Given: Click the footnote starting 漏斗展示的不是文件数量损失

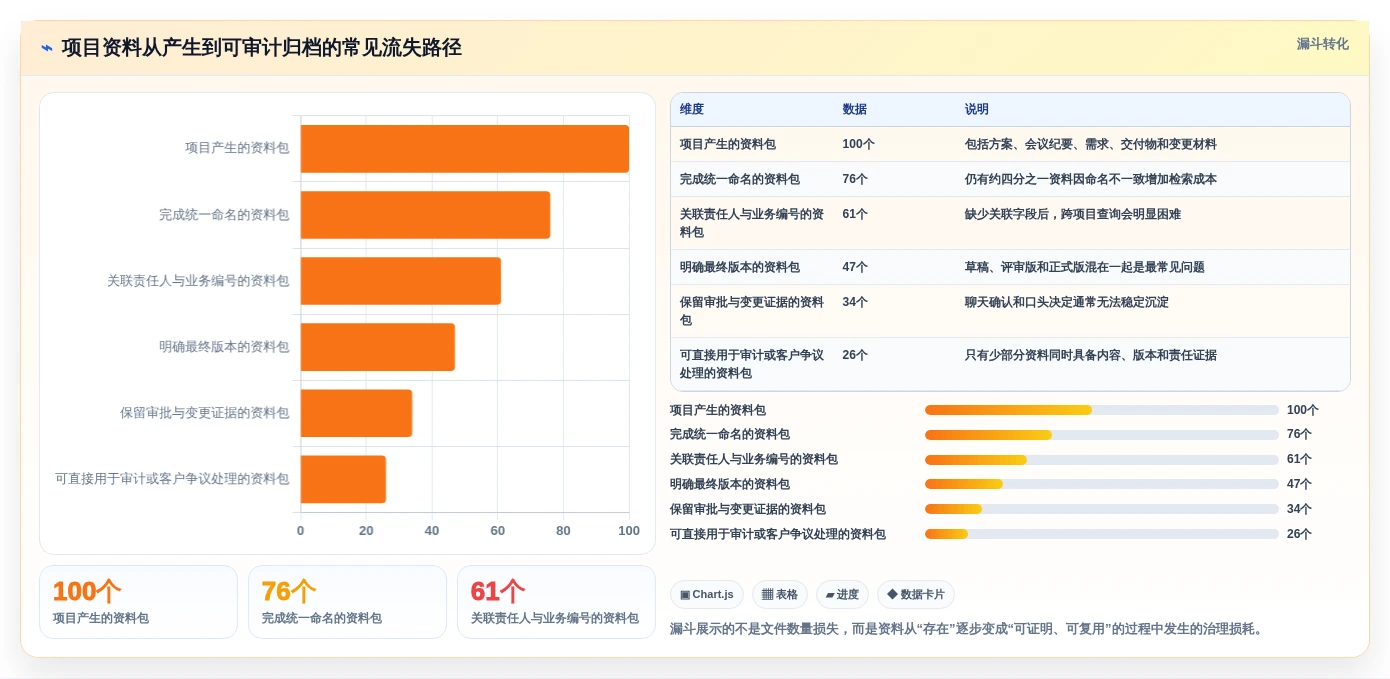Looking at the screenshot, I should pyautogui.click(x=968, y=629).
